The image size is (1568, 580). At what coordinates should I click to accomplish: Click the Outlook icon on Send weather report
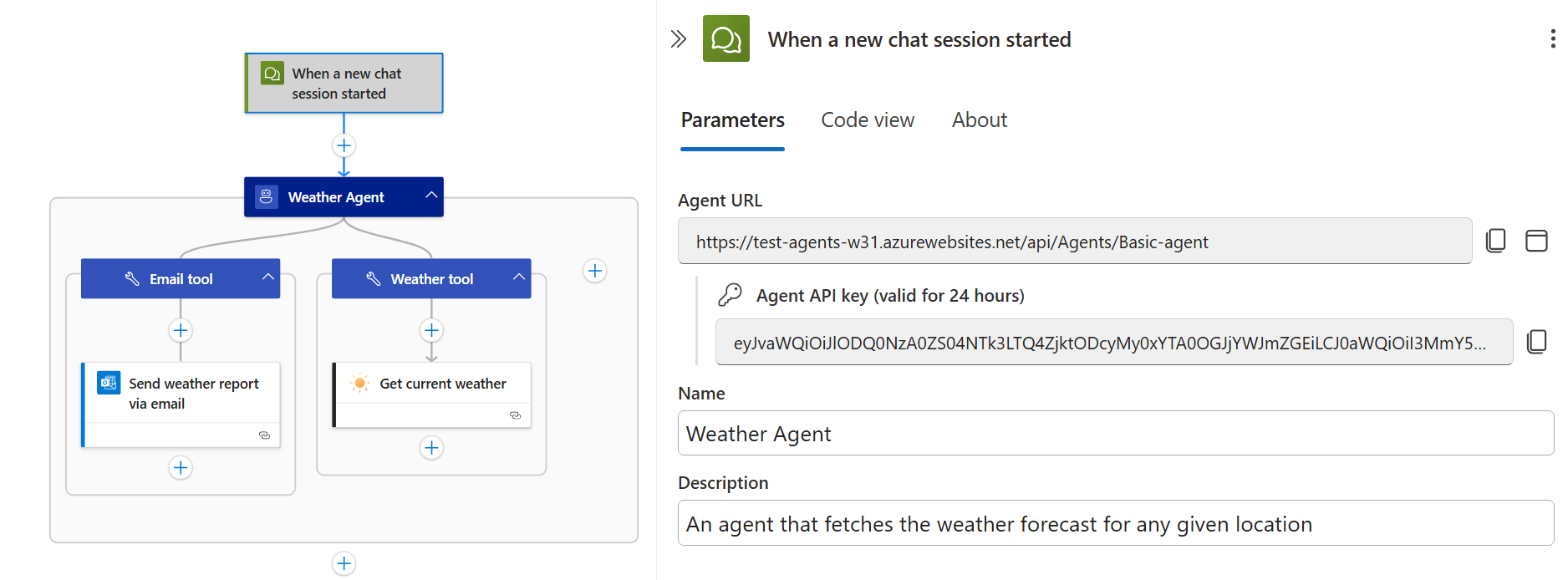[x=109, y=383]
